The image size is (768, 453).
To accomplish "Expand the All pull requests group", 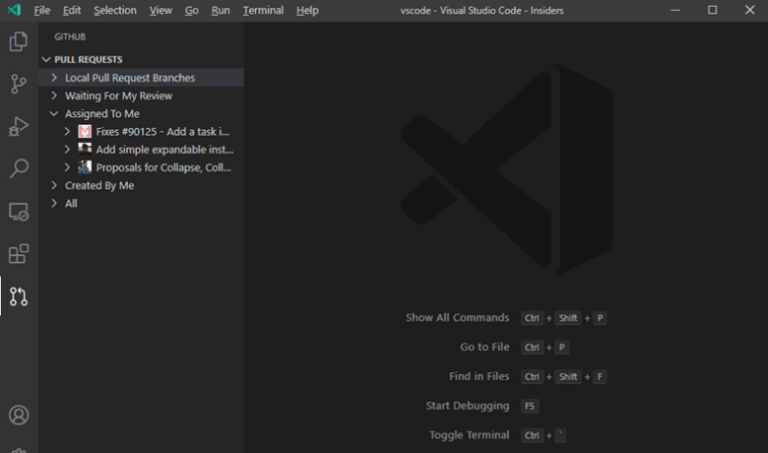I will tap(141, 203).
